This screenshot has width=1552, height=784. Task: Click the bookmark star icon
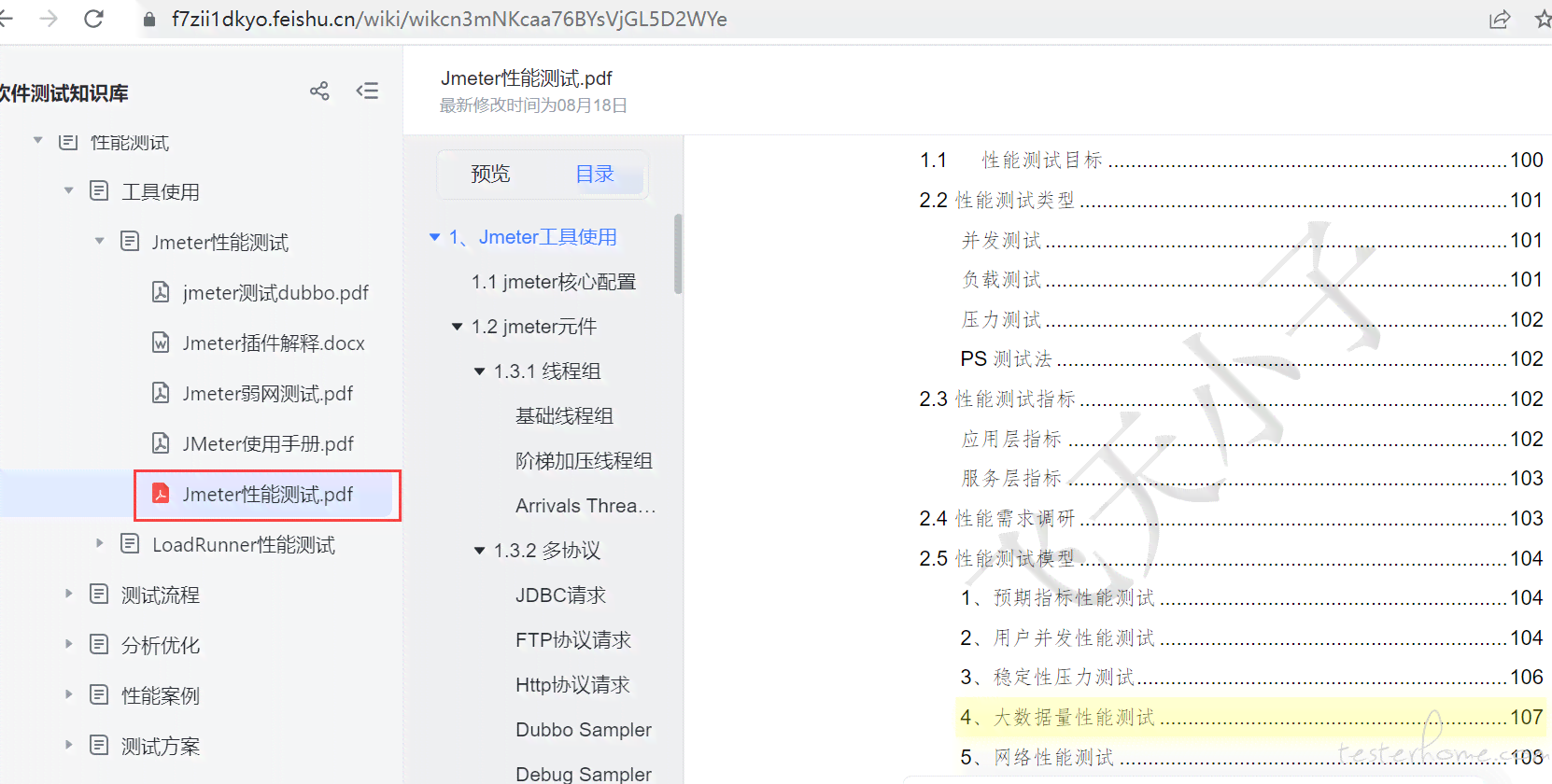point(1543,20)
